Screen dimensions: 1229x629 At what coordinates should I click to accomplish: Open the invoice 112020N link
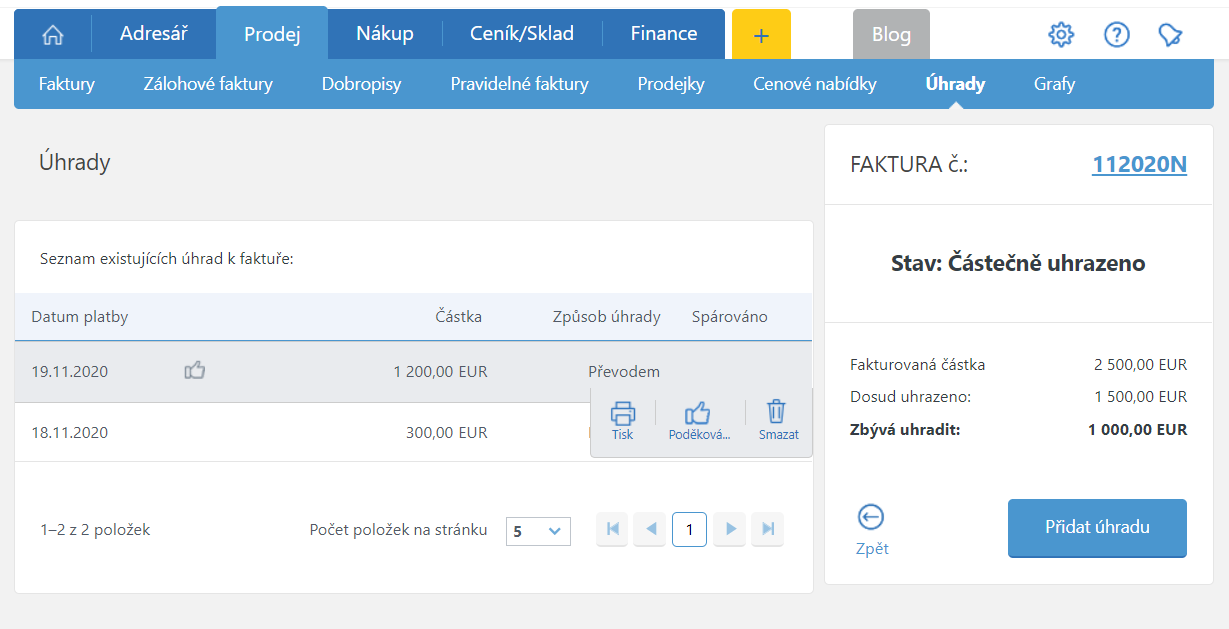click(x=1139, y=165)
